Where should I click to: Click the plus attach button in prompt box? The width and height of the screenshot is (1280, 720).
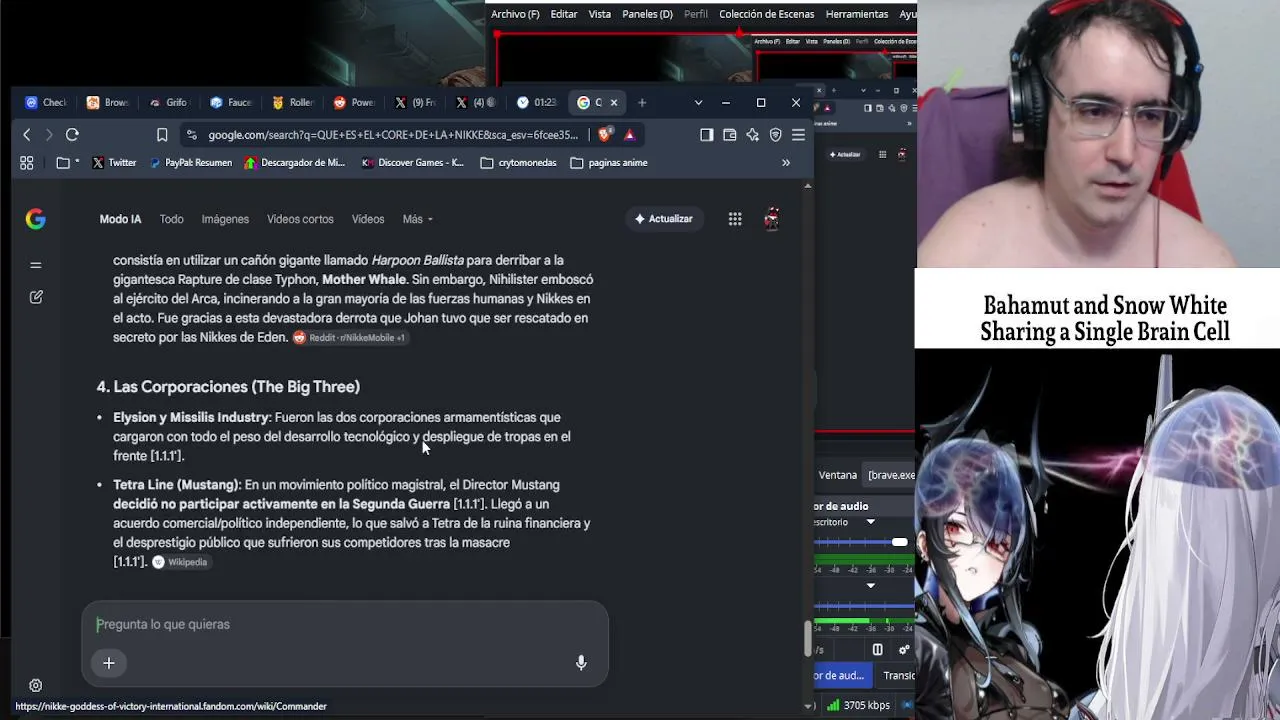(x=109, y=662)
